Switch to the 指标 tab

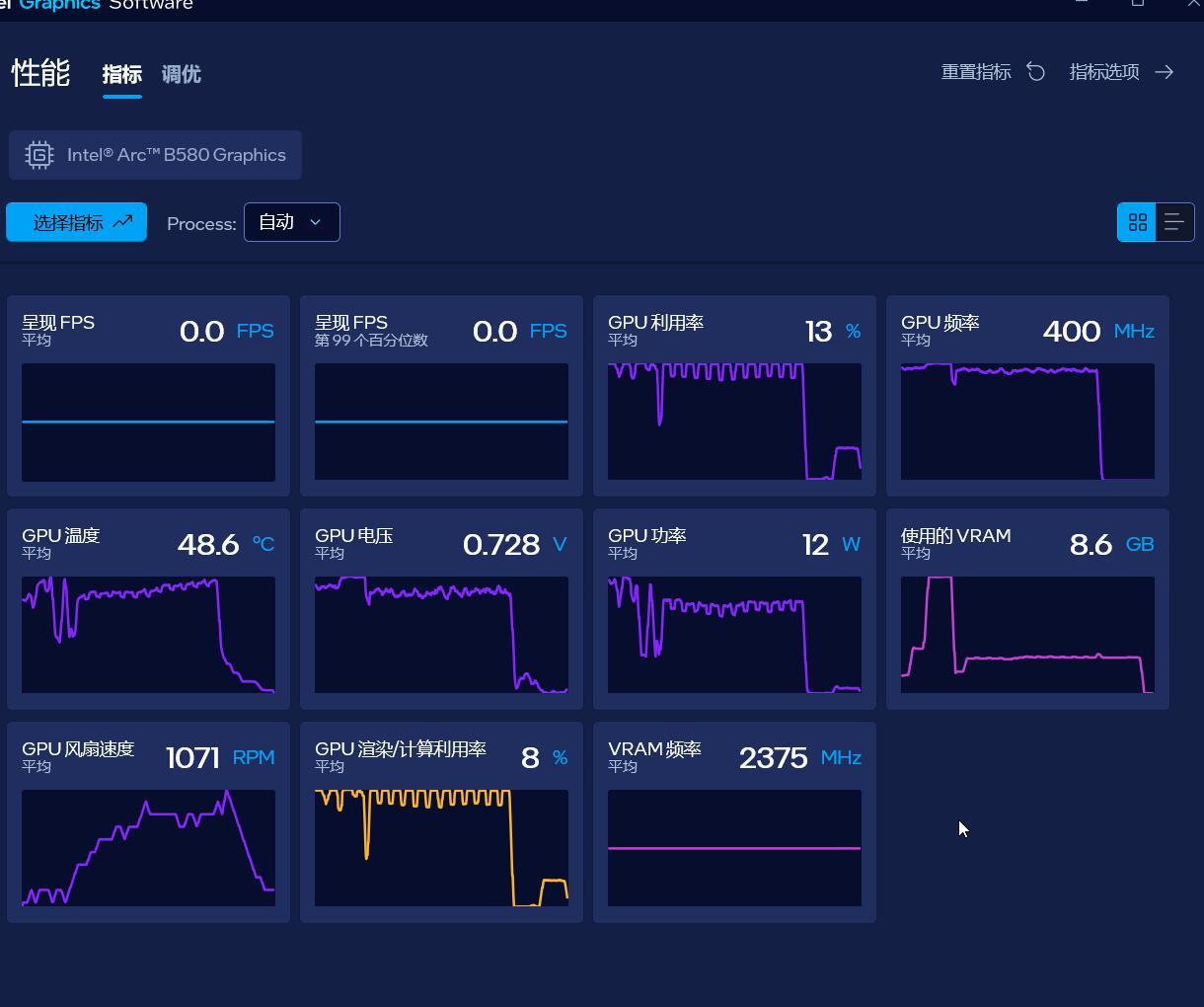pos(122,74)
